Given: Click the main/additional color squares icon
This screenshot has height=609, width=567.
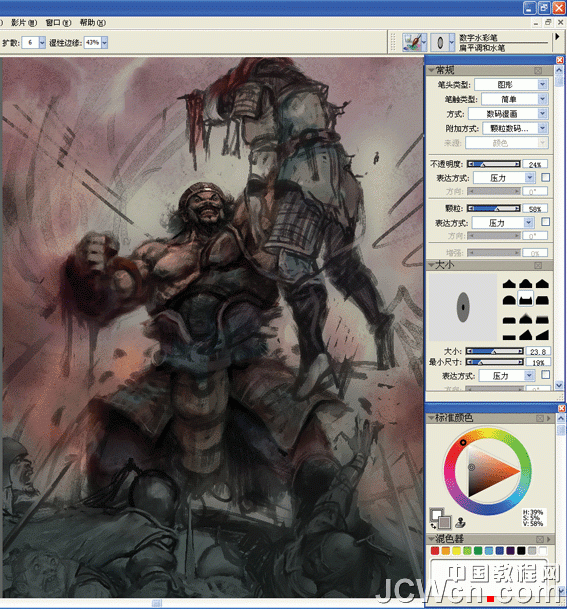Looking at the screenshot, I should (x=440, y=519).
